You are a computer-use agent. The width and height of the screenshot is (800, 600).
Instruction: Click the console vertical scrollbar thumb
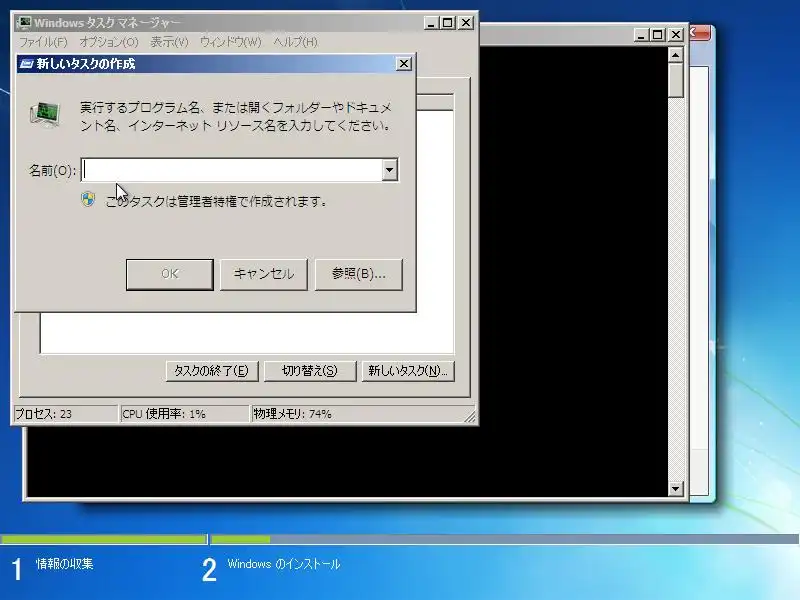click(676, 81)
